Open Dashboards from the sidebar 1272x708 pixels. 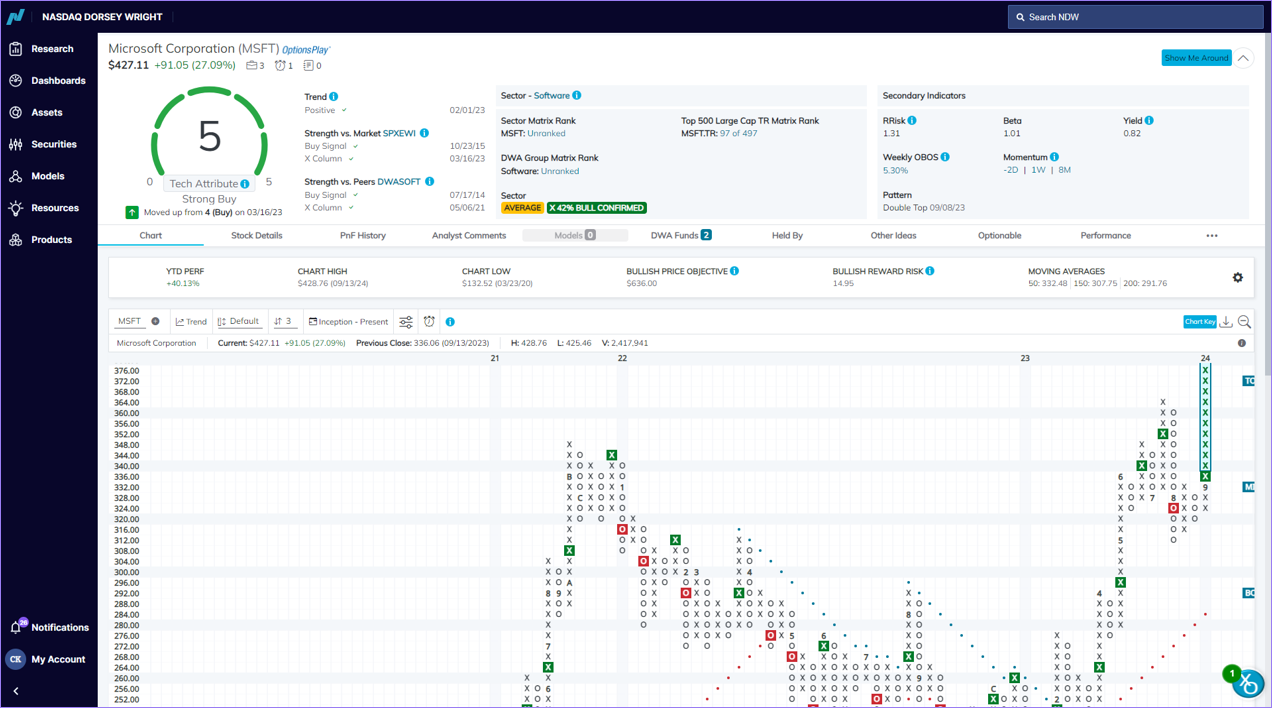pyautogui.click(x=48, y=81)
